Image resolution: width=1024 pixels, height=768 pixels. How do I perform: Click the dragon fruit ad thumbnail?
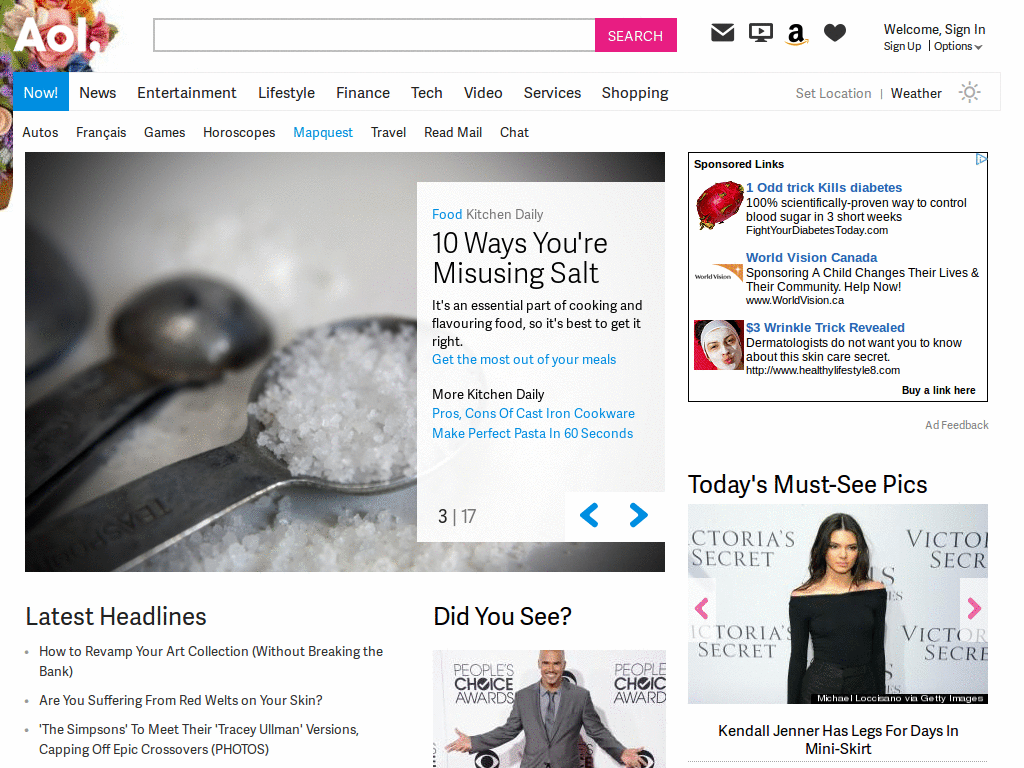click(719, 205)
